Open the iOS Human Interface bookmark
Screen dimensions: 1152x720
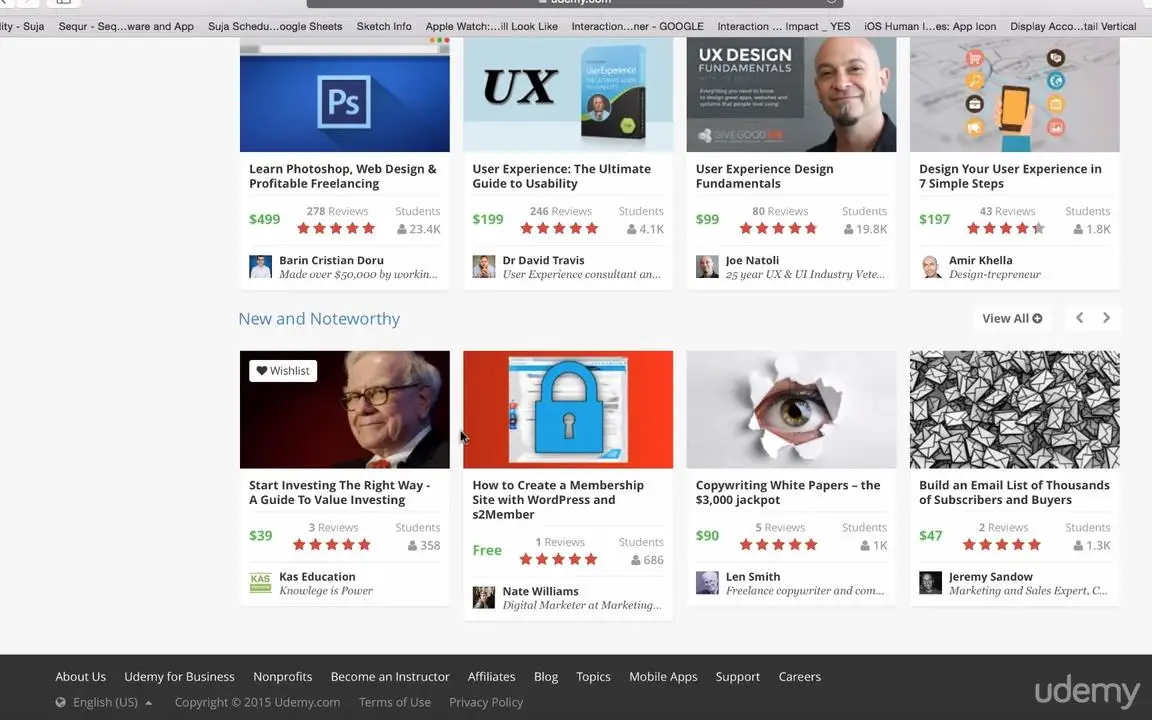click(x=930, y=26)
